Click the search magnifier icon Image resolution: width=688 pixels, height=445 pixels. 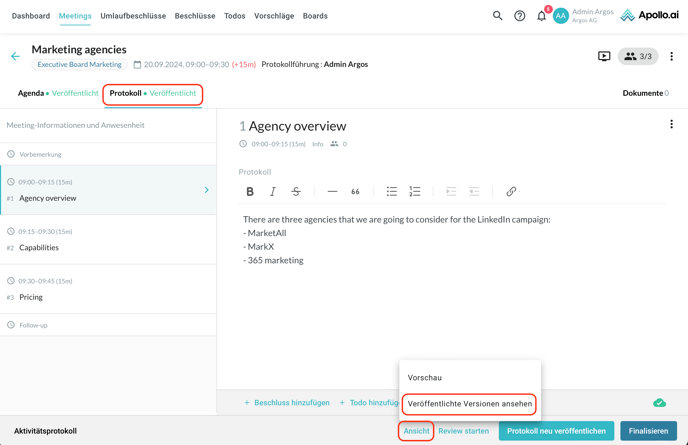[497, 16]
